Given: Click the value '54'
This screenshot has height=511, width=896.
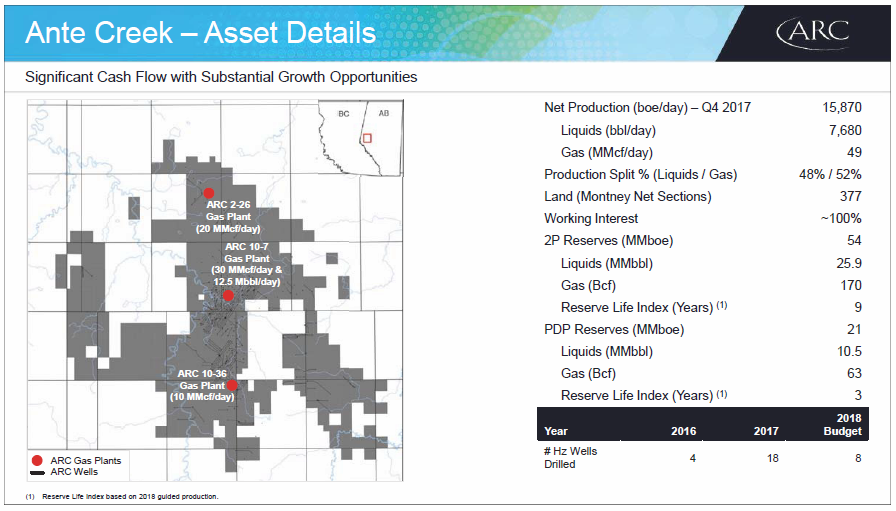Looking at the screenshot, I should click(854, 241).
